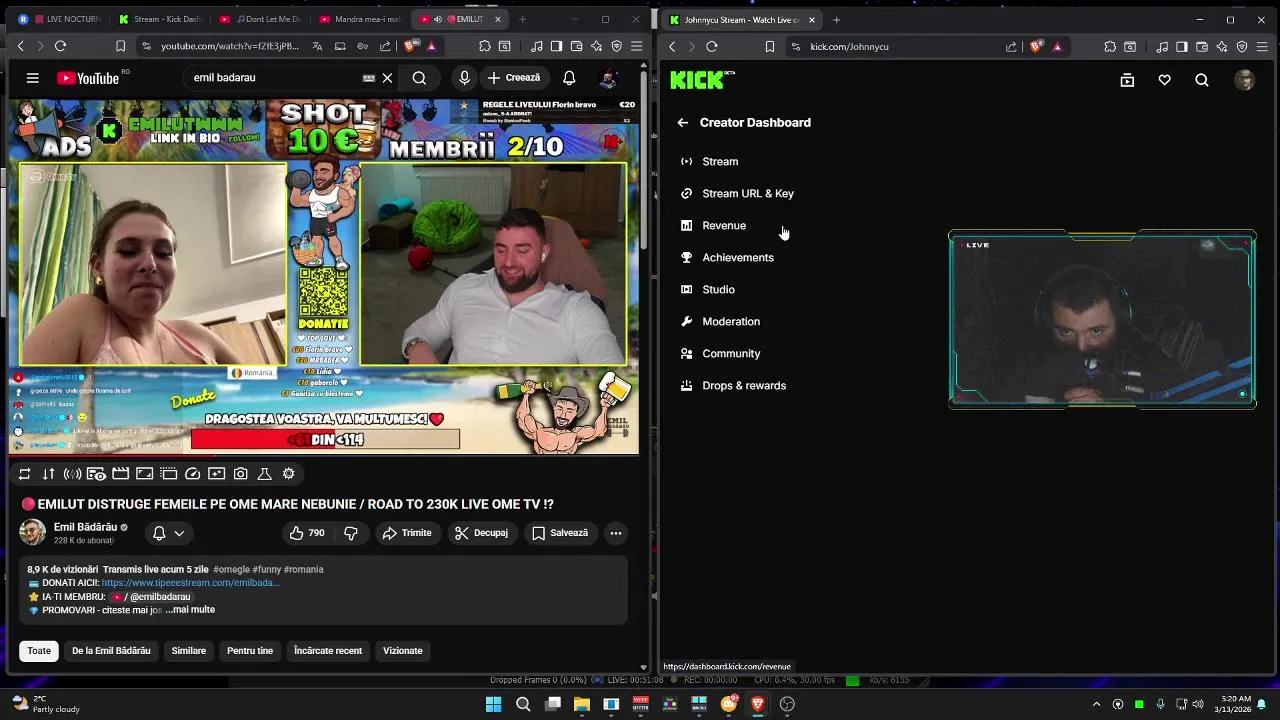The width and height of the screenshot is (1280, 720).
Task: Switch to Stream - Kick Dashboard tab
Action: (x=160, y=19)
